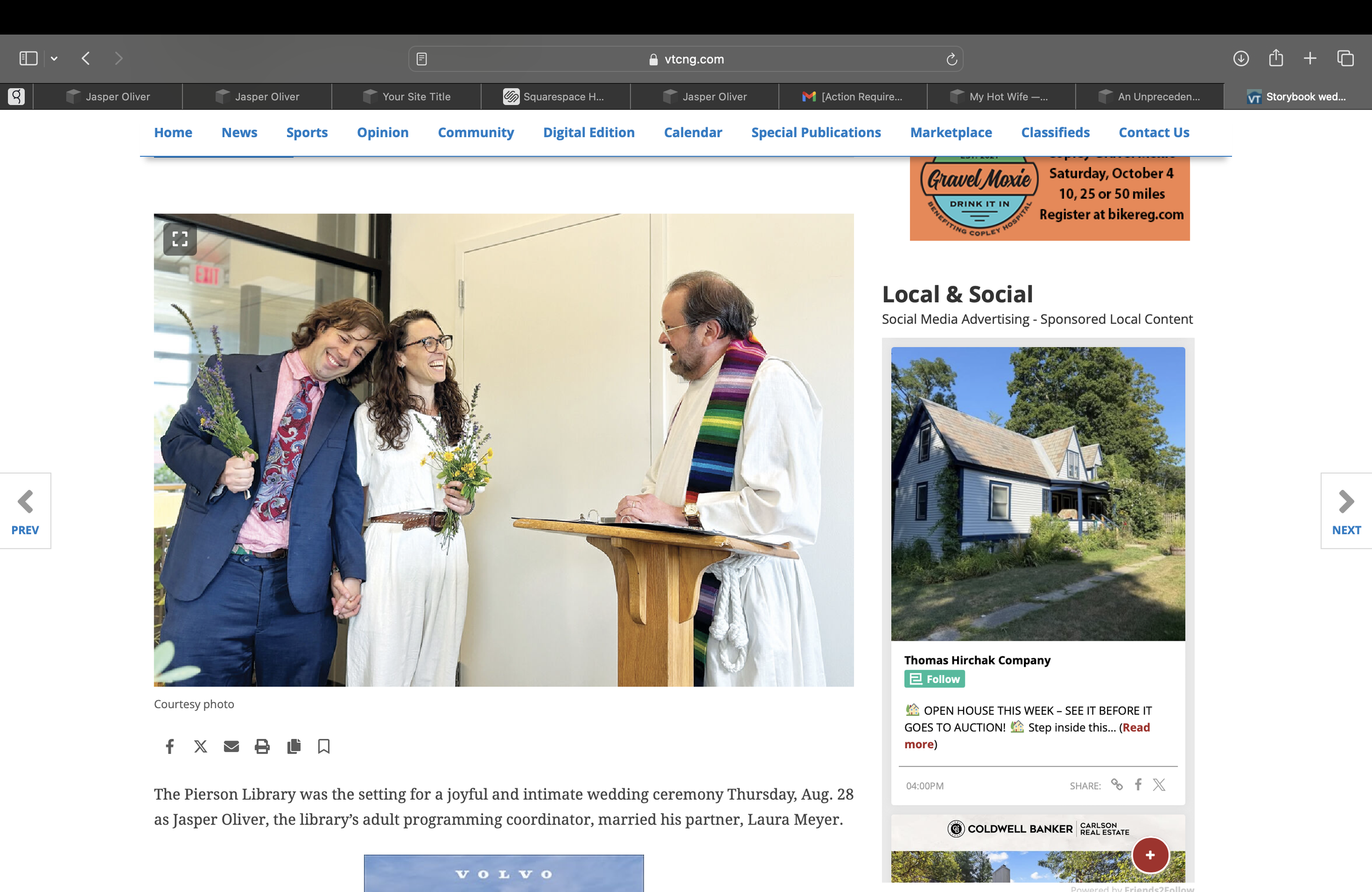Bookmark this article to save it
The height and width of the screenshot is (892, 1372).
click(x=324, y=746)
